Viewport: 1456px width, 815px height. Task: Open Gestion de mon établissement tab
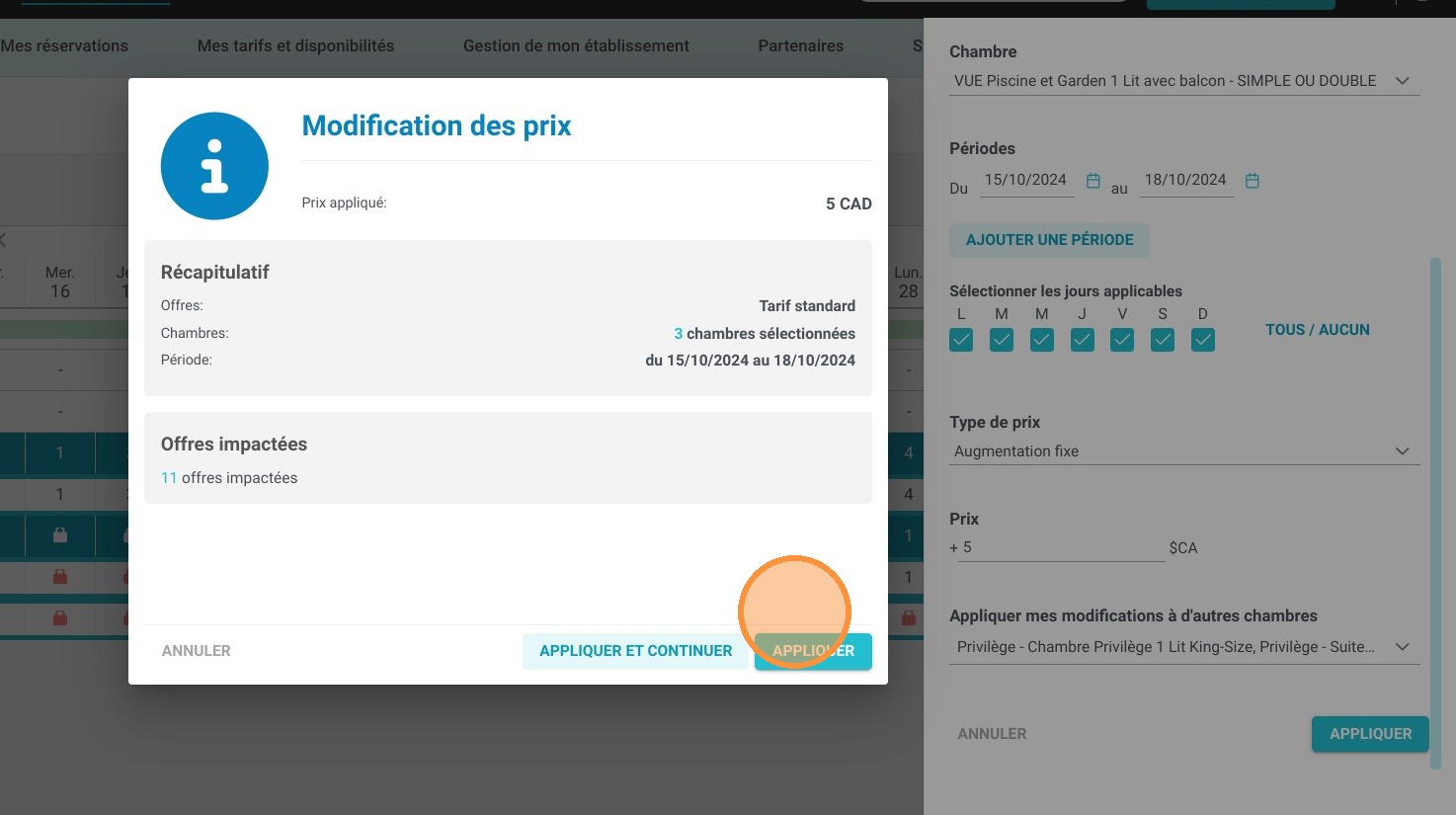pyautogui.click(x=576, y=45)
